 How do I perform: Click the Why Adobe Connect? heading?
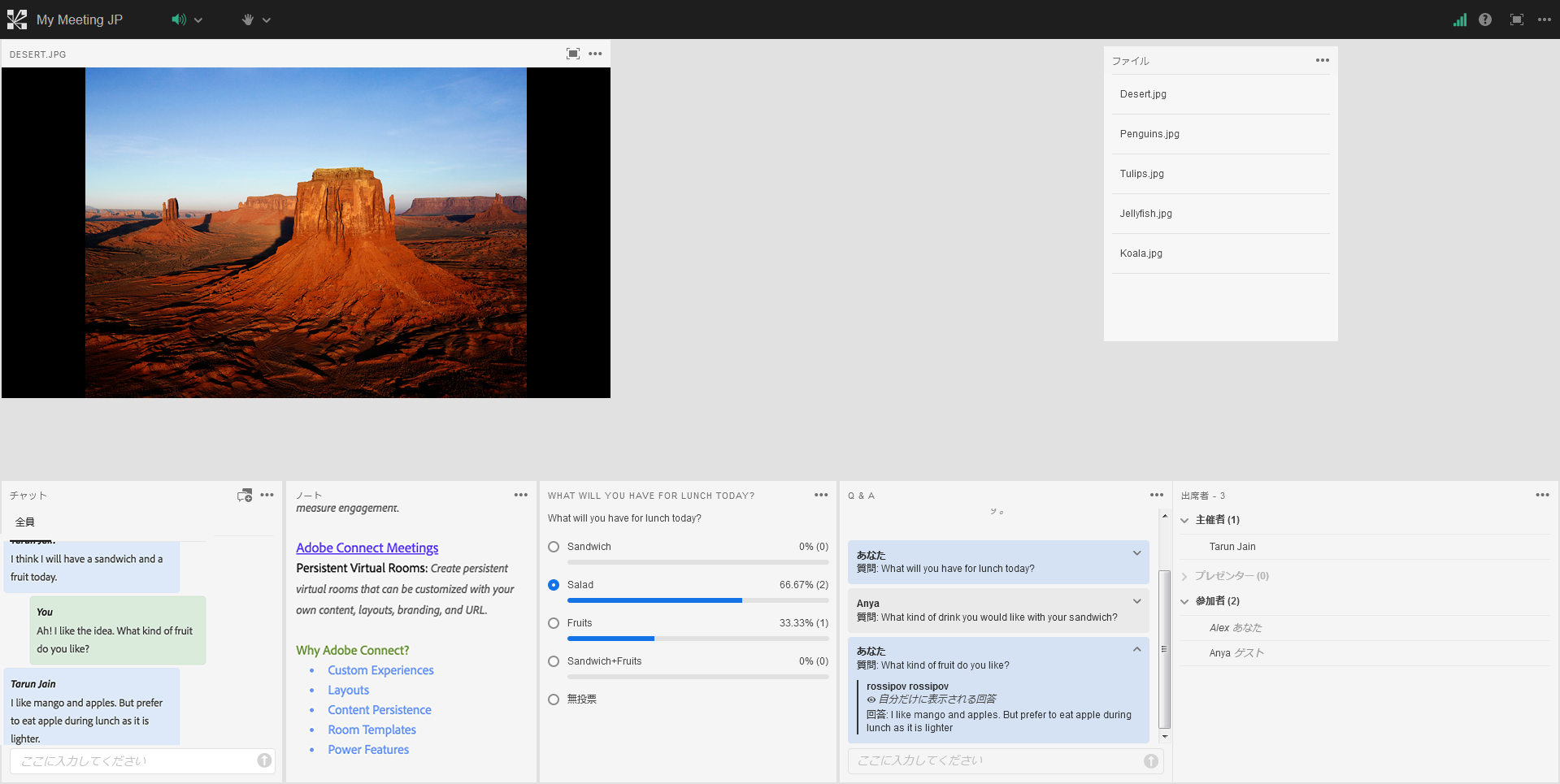click(353, 650)
